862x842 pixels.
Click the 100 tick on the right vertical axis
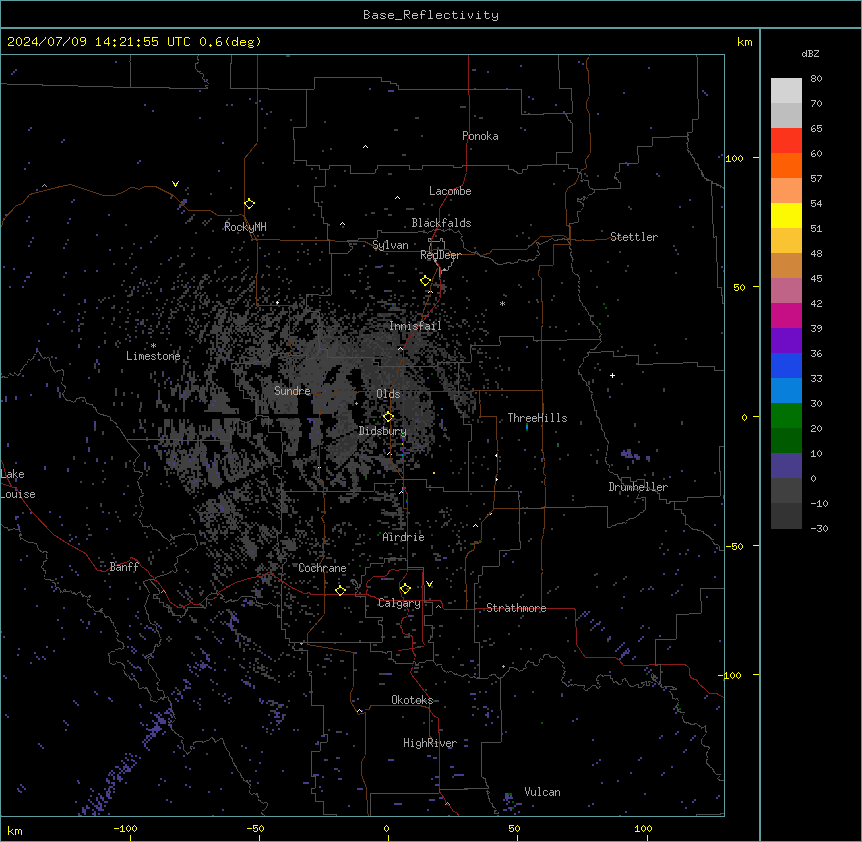tap(734, 158)
